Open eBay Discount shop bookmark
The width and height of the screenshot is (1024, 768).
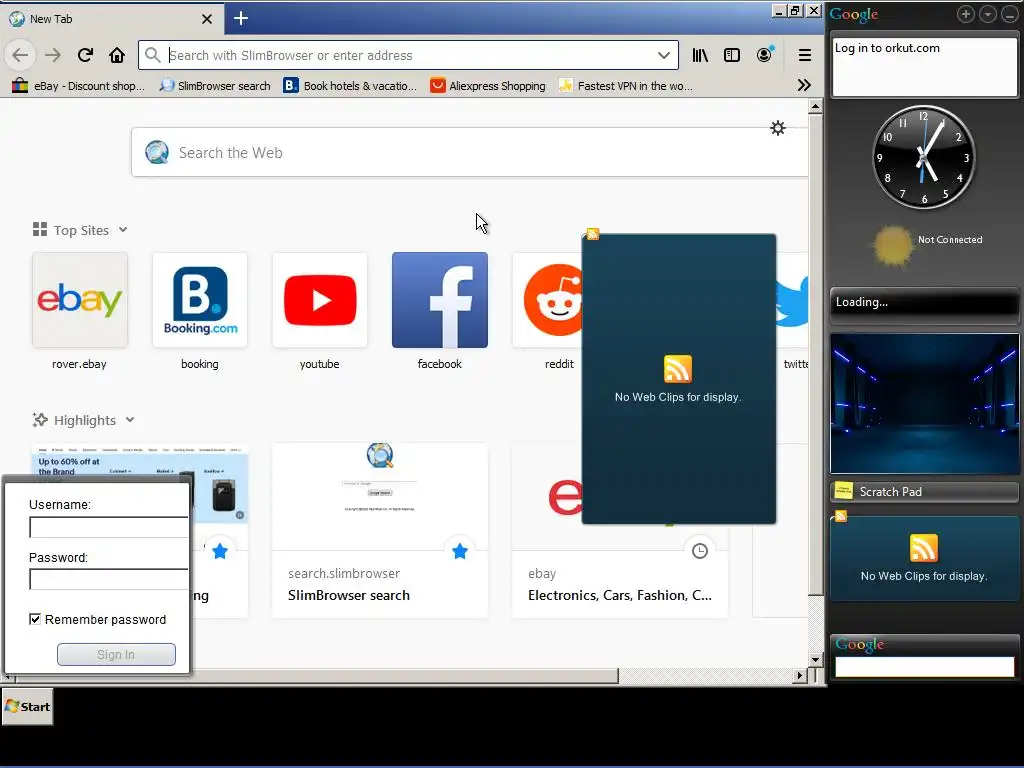tap(78, 86)
